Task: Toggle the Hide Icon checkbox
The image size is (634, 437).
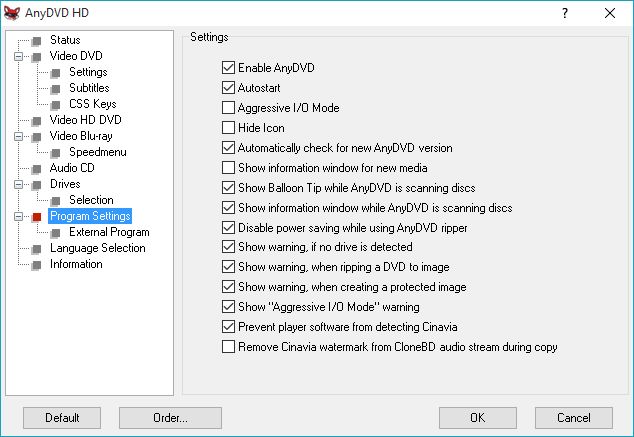Action: tap(228, 128)
